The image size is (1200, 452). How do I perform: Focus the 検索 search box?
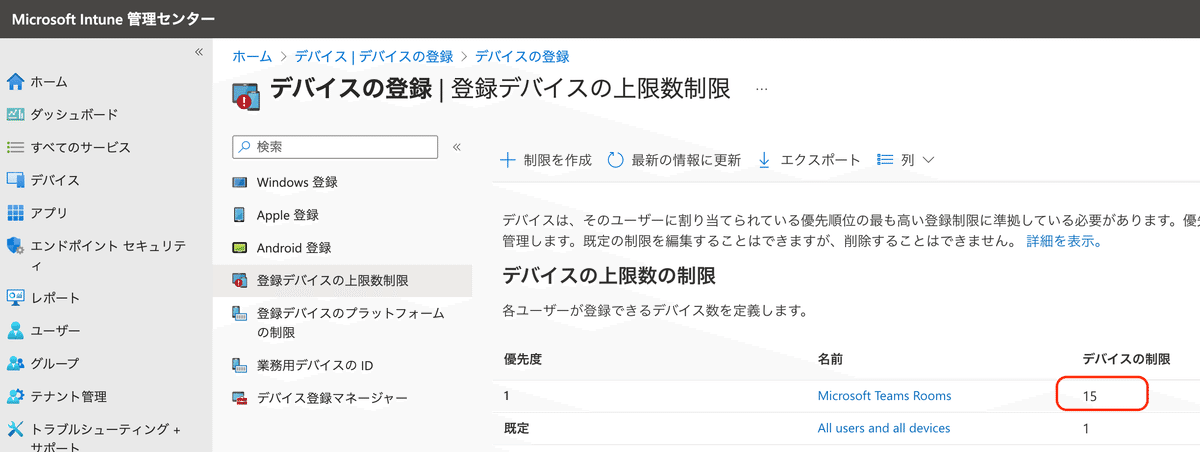pyautogui.click(x=335, y=146)
